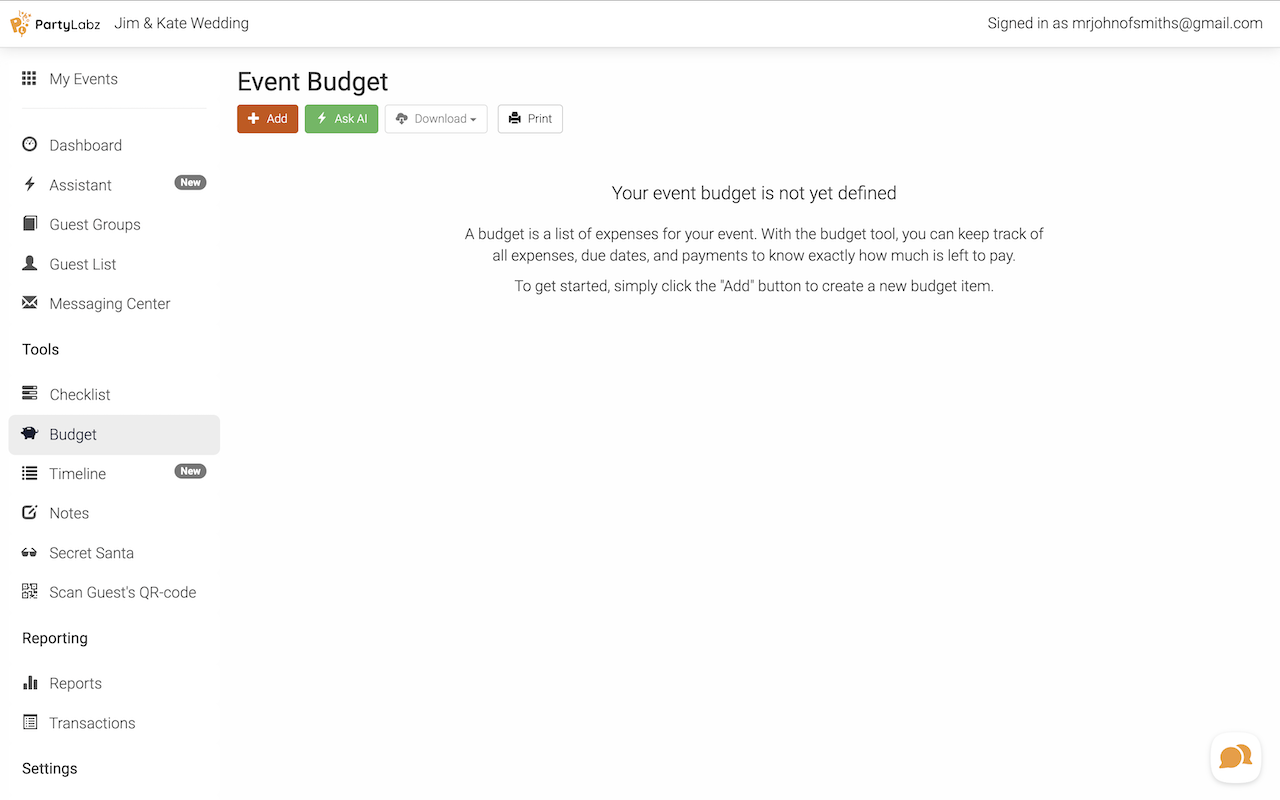Open Guest List in sidebar

pos(83,264)
